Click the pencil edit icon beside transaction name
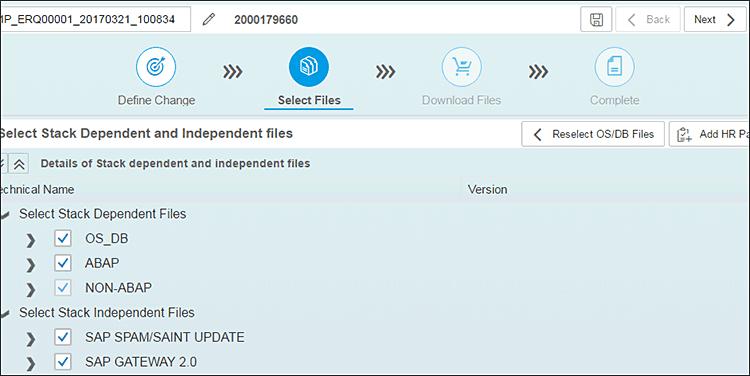Screen dimensions: 750x376 pyautogui.click(x=209, y=19)
